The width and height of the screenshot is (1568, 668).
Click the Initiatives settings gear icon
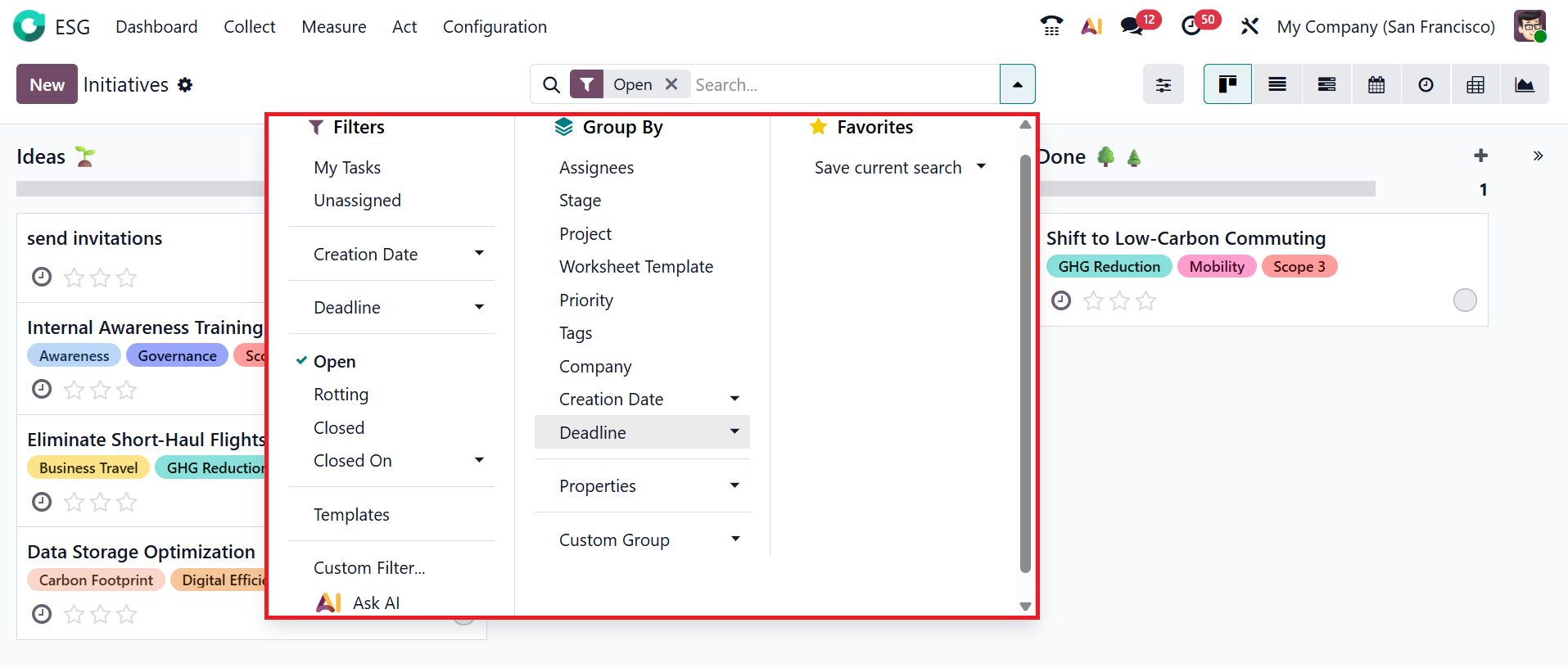click(x=186, y=85)
